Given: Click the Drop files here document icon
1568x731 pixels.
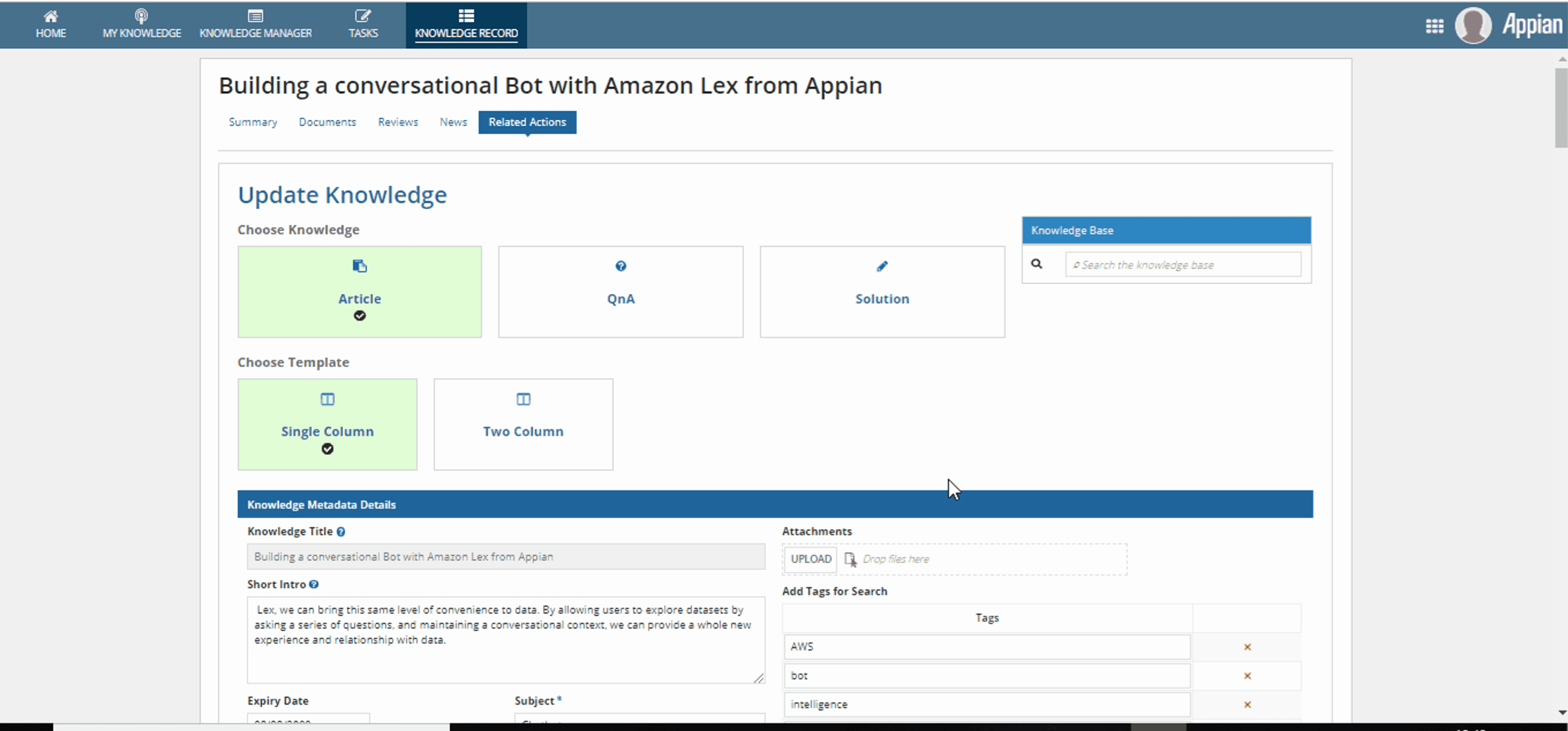Looking at the screenshot, I should pos(850,559).
